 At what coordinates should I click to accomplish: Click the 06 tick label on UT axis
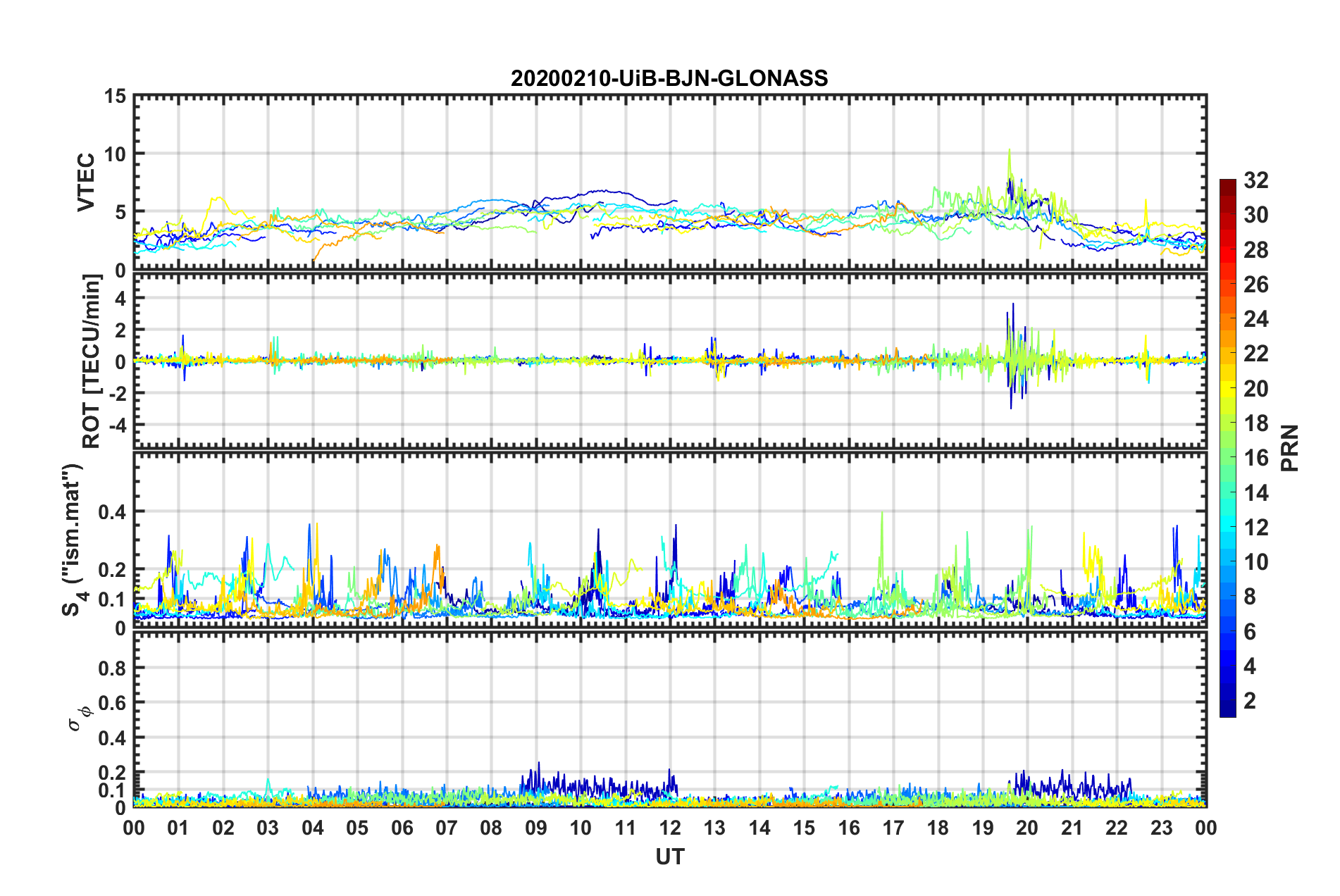tap(402, 828)
